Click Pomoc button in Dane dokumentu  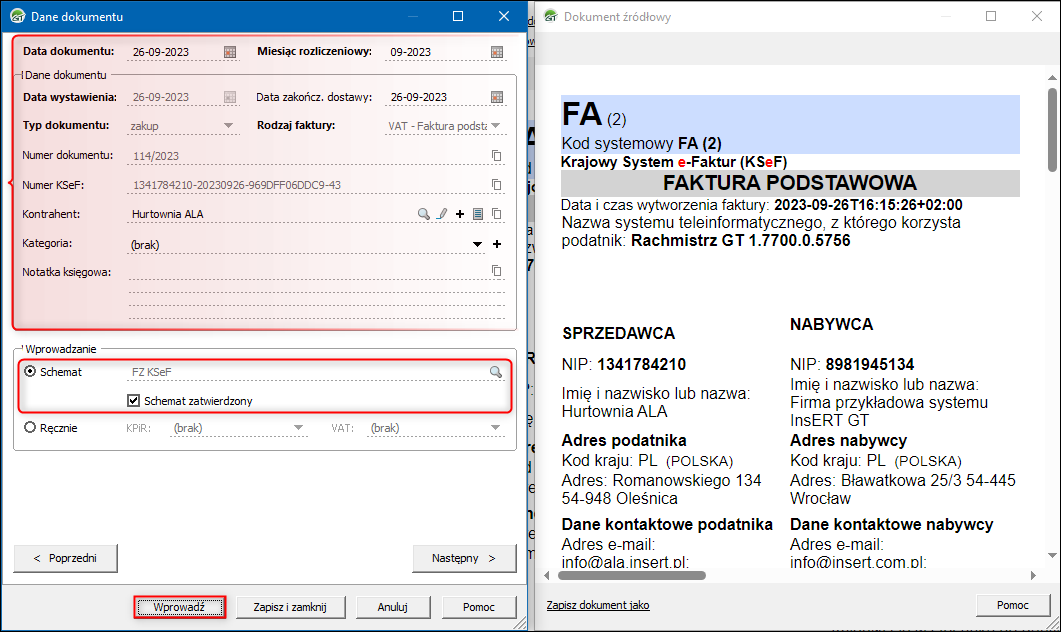479,607
